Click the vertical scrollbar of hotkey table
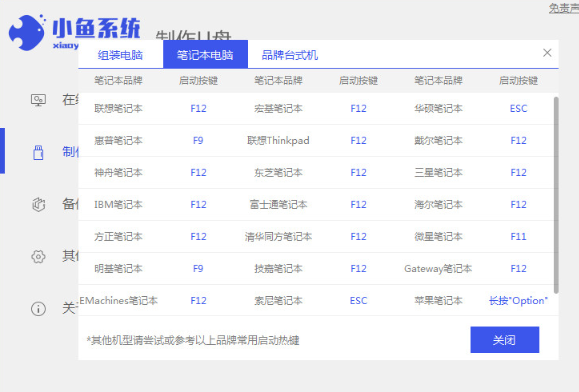 556,195
